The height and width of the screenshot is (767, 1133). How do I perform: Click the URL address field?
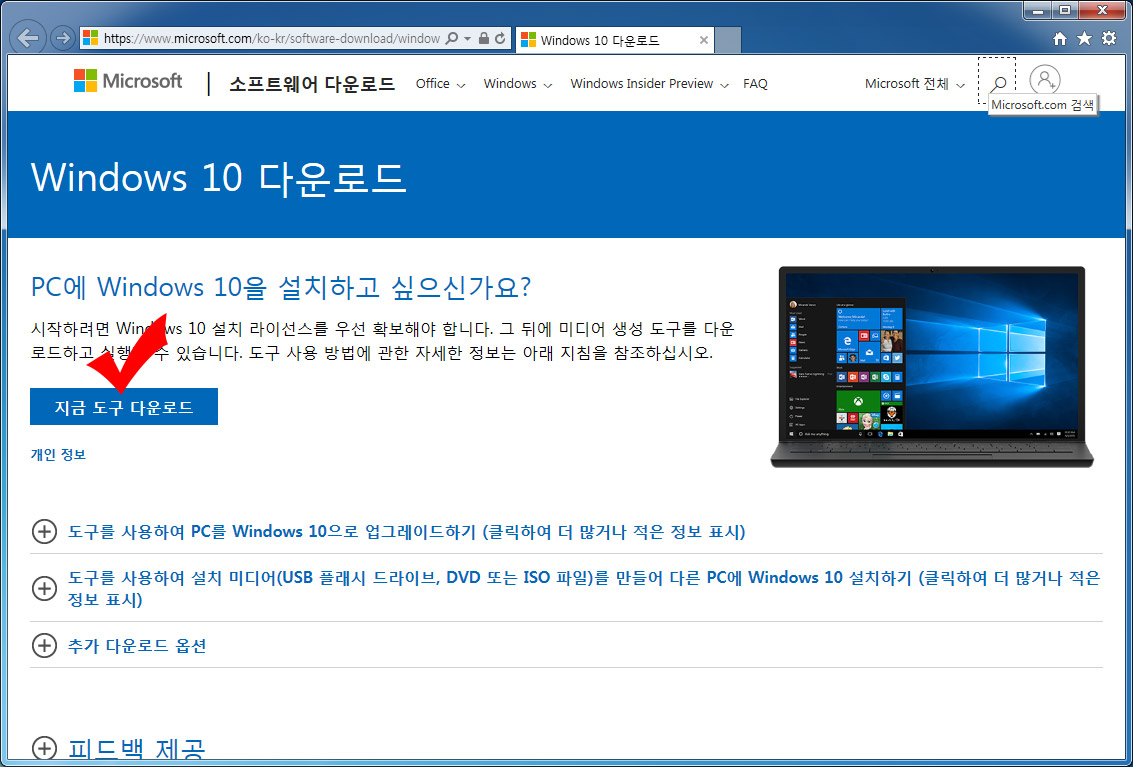click(272, 38)
